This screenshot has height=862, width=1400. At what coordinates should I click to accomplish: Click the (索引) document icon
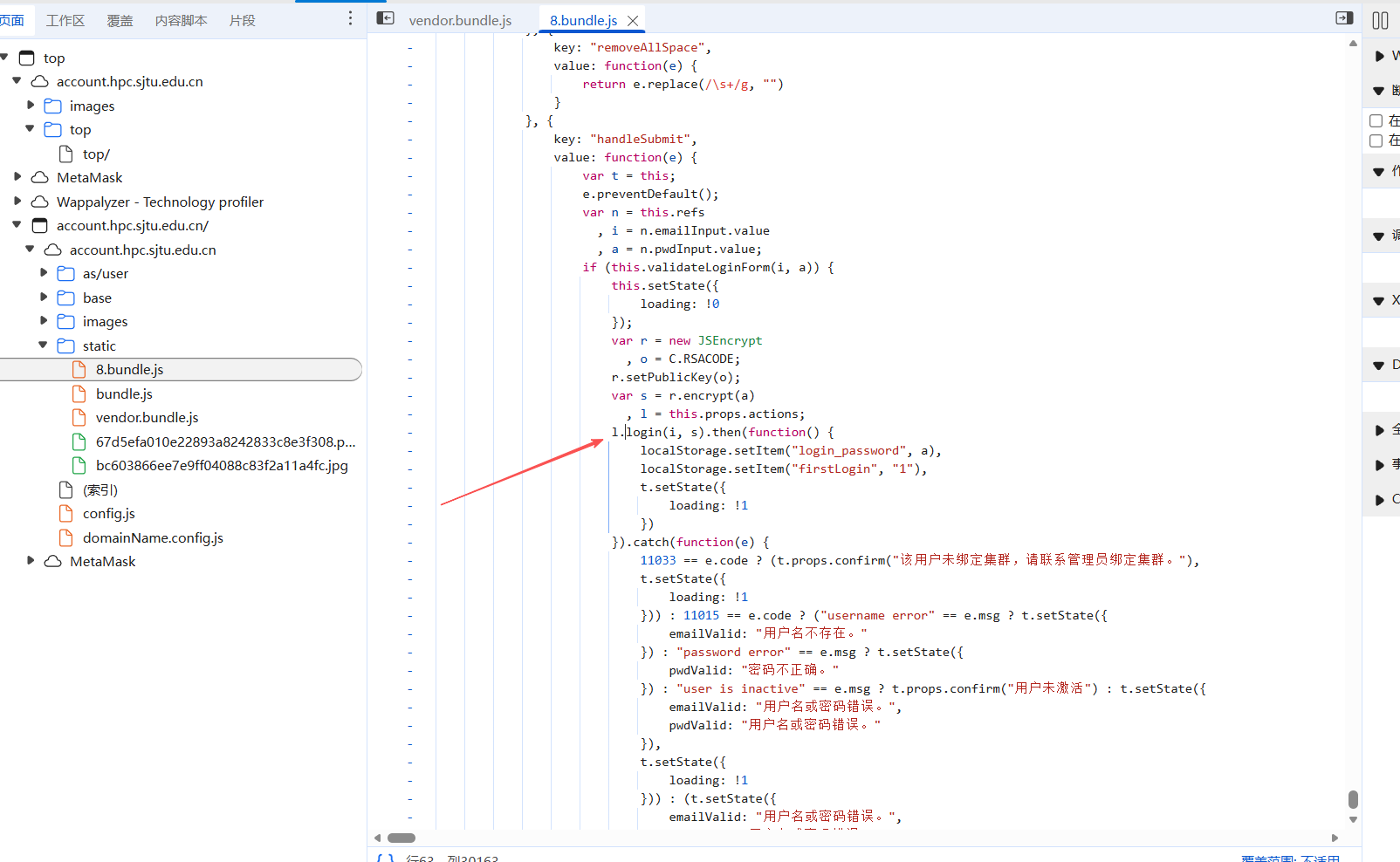click(x=66, y=489)
